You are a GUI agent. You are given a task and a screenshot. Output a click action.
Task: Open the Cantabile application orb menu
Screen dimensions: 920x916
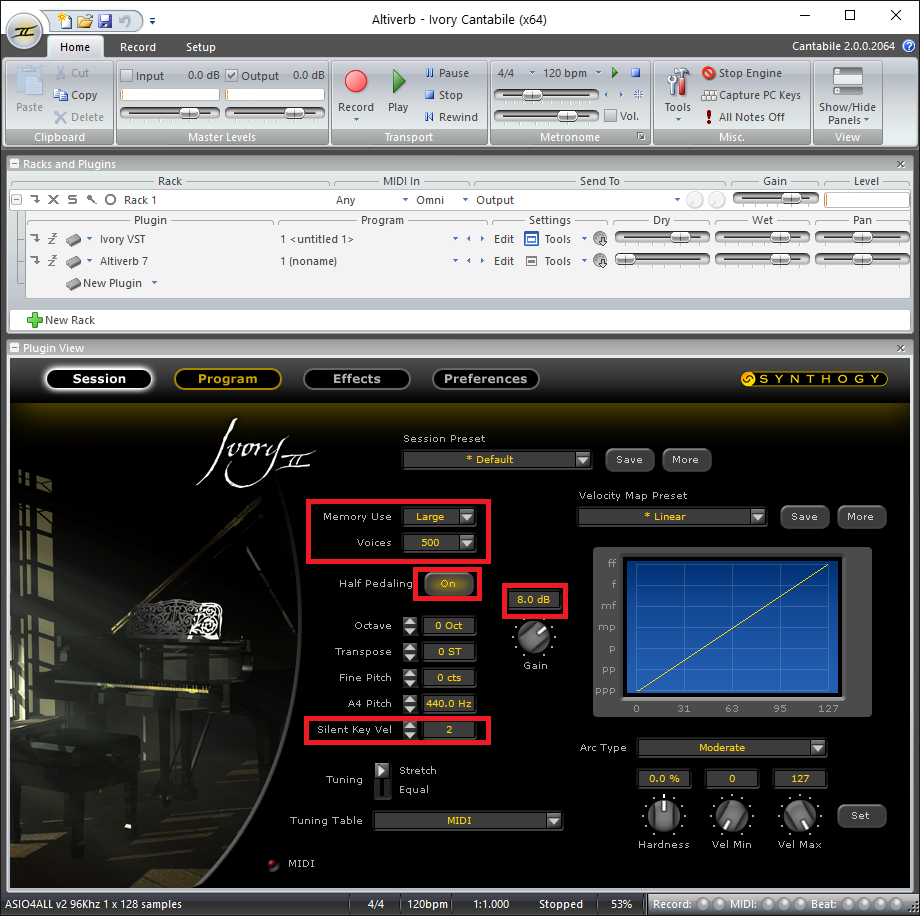[24, 31]
